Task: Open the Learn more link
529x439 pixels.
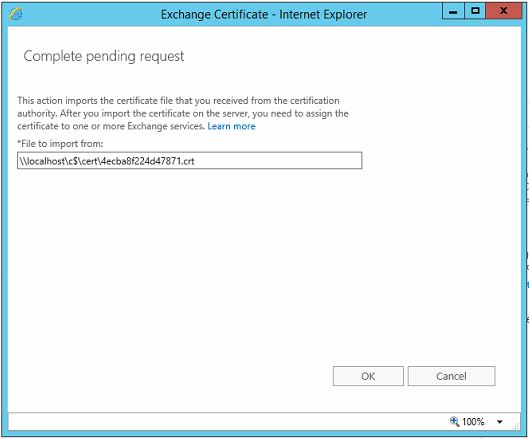Action: [x=231, y=126]
